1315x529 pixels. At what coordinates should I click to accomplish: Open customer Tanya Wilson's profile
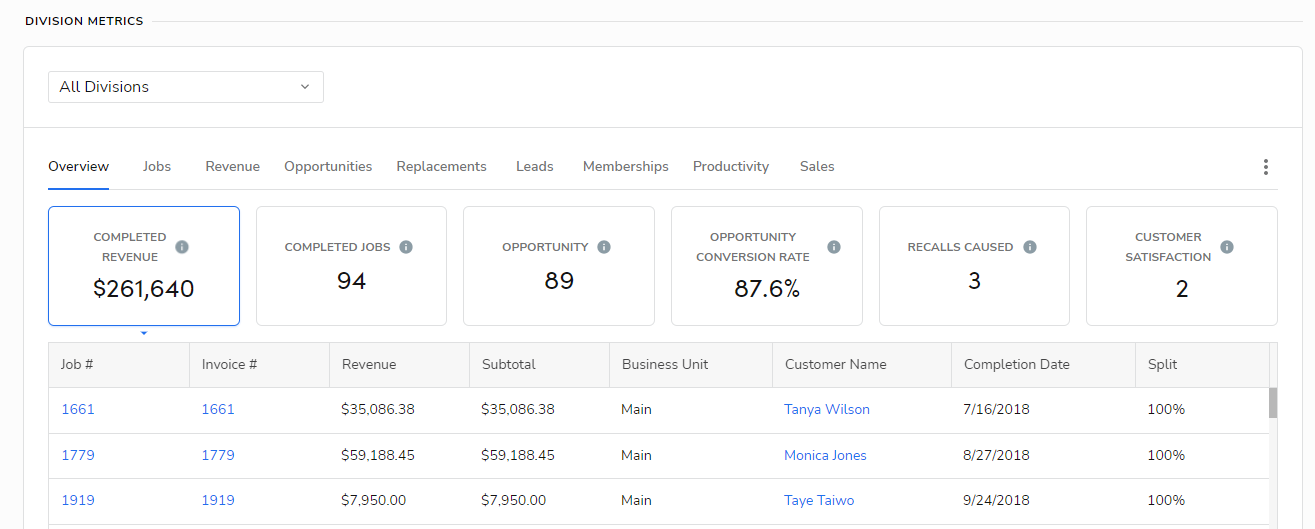(x=826, y=409)
